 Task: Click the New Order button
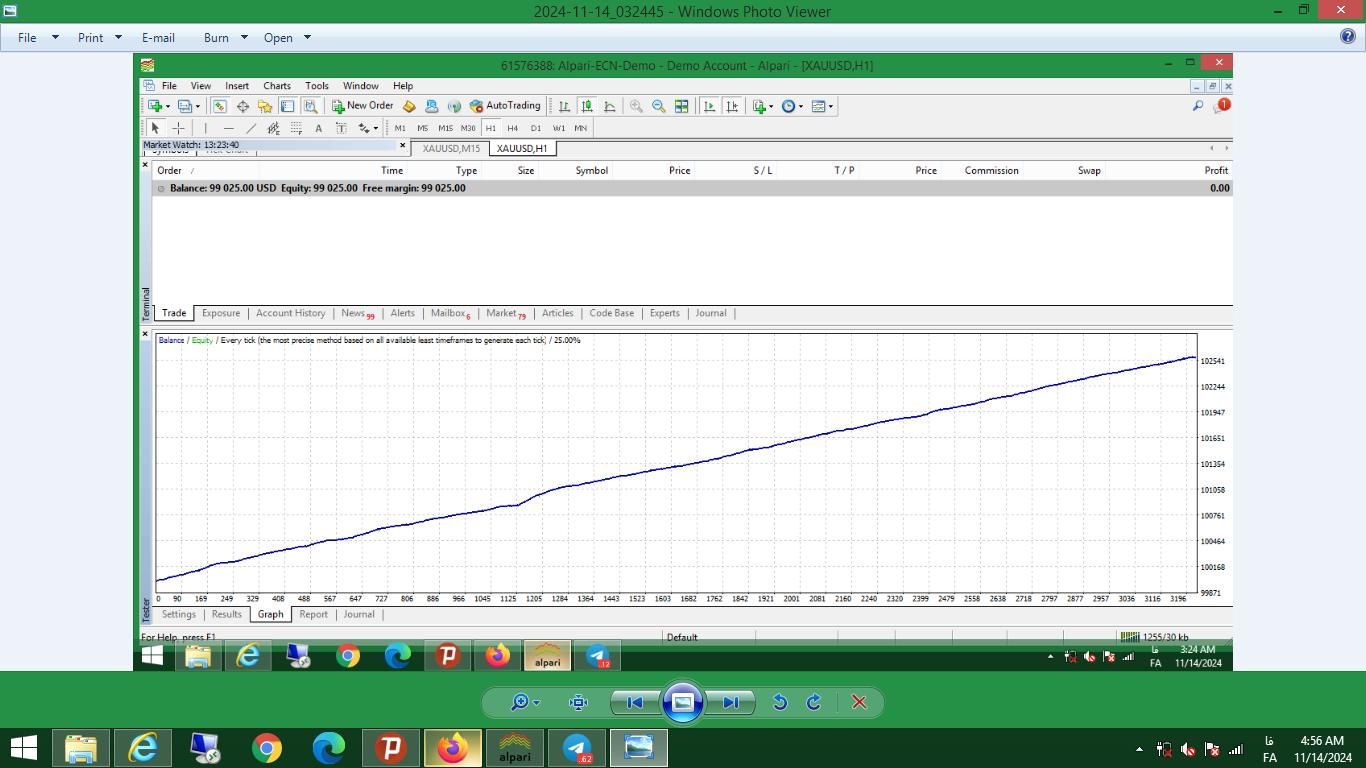362,106
